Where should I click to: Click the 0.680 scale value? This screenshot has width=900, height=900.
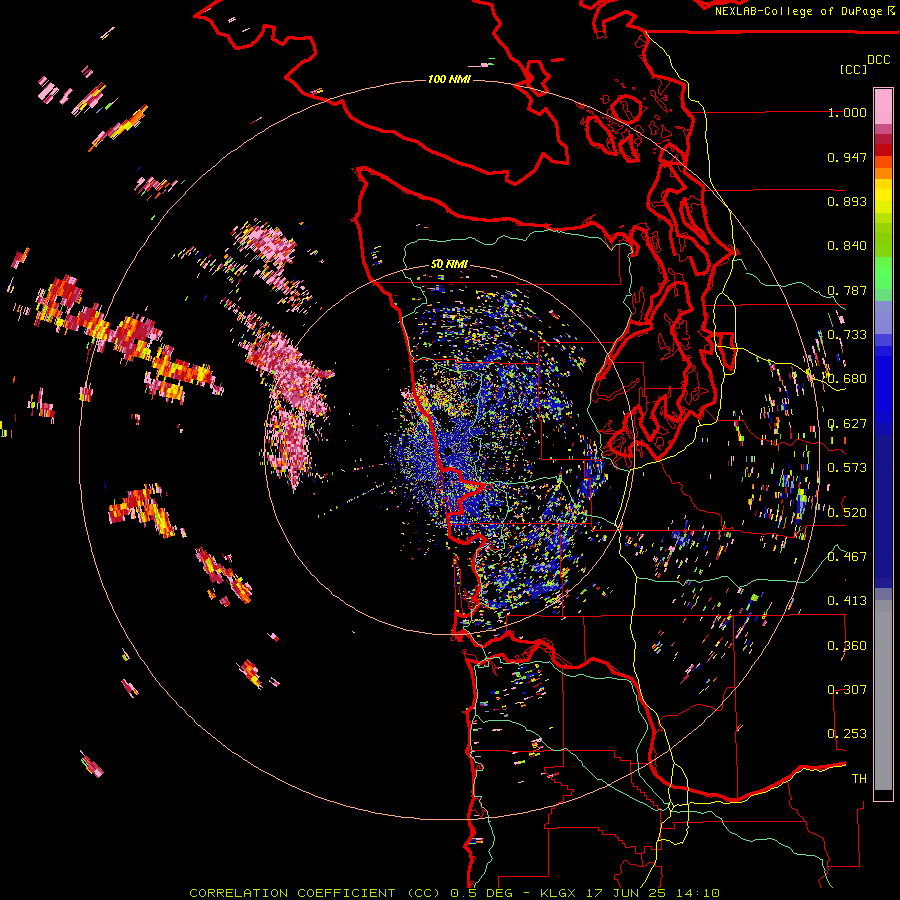pos(847,379)
